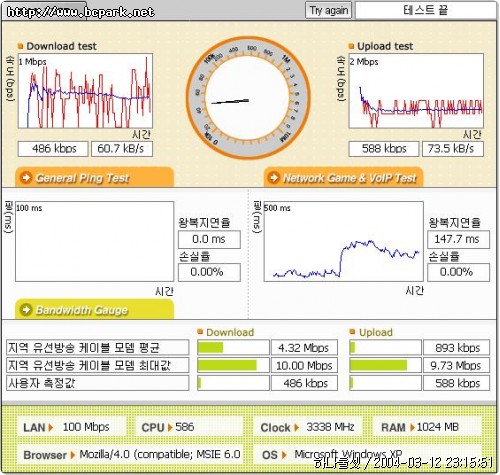Image resolution: width=500 pixels, height=475 pixels.
Task: Select the 60.7 kB/s download value
Action: coord(122,149)
